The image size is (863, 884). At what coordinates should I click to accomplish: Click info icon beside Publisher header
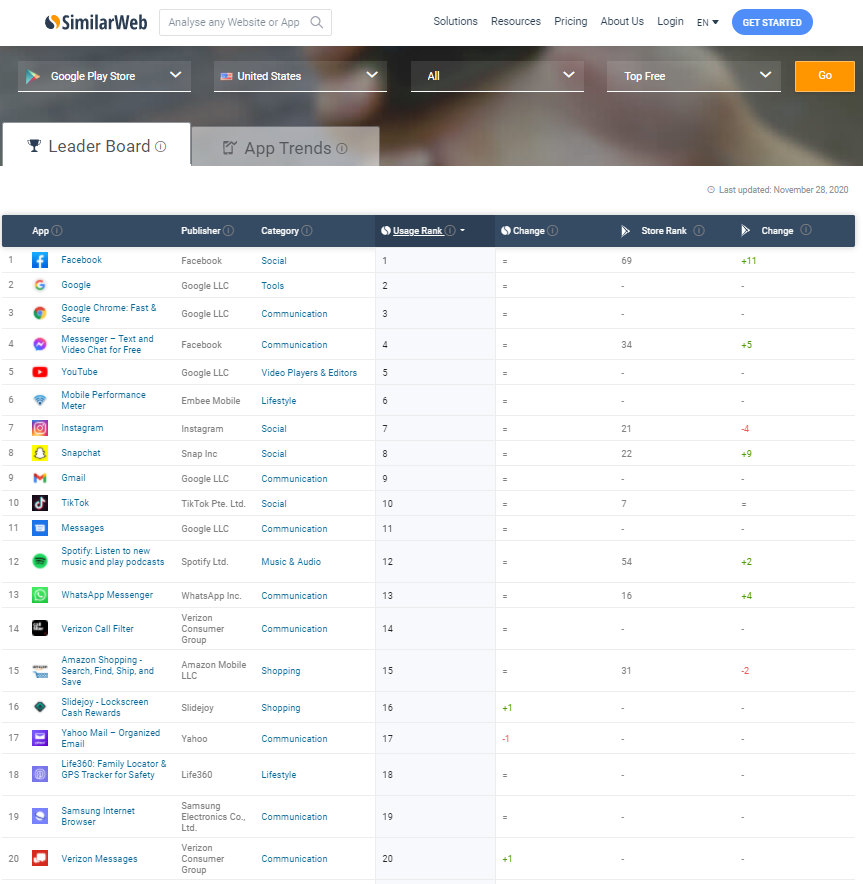click(228, 231)
